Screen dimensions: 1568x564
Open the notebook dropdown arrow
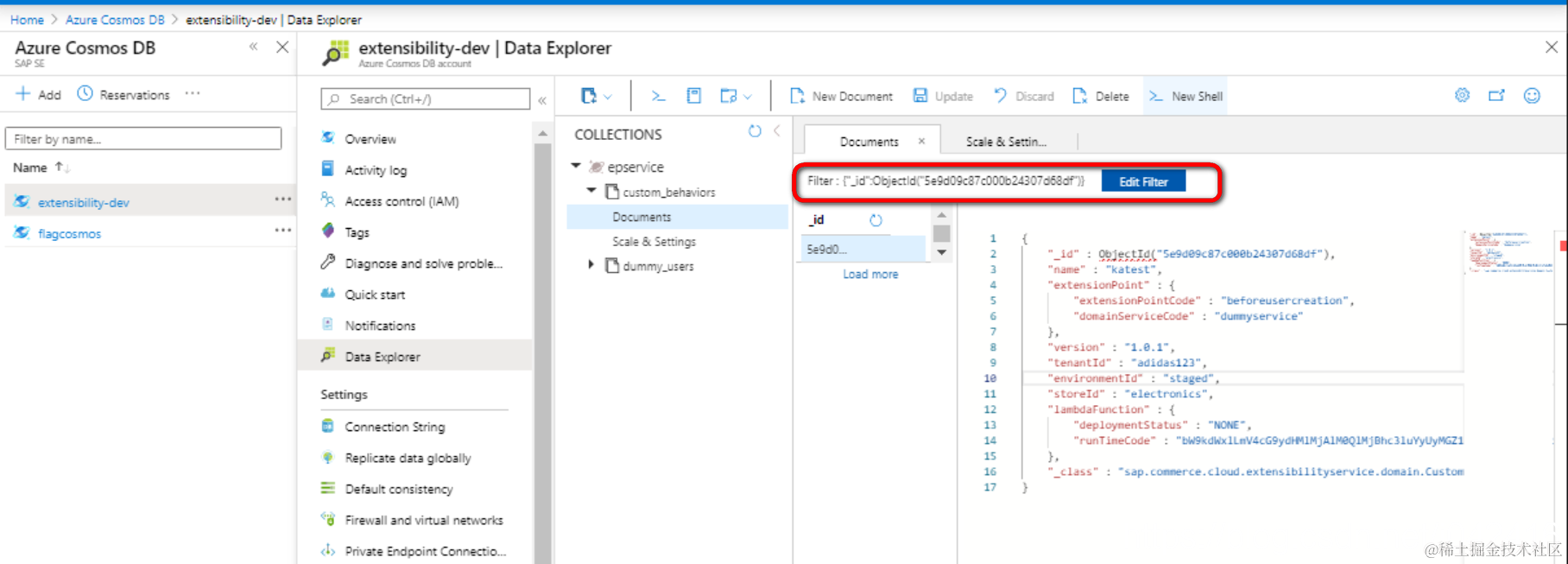click(747, 97)
